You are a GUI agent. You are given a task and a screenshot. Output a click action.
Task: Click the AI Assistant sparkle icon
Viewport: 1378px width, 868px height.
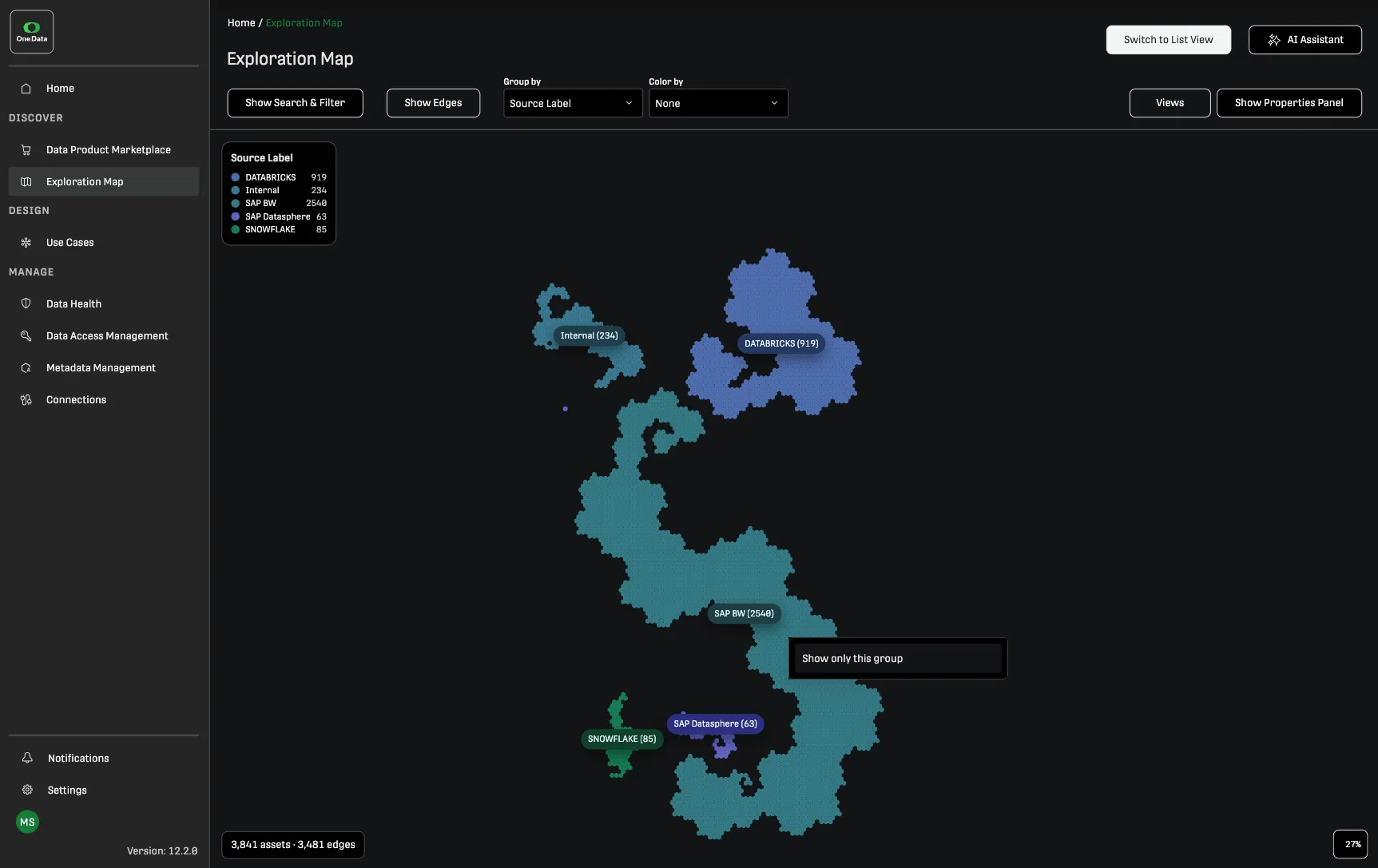coord(1274,40)
